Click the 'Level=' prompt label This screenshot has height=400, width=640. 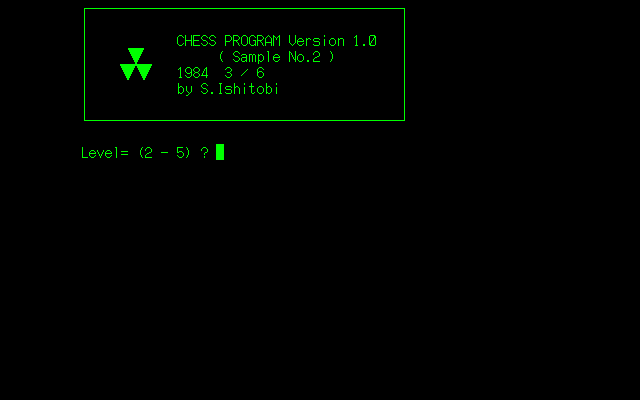click(x=105, y=153)
